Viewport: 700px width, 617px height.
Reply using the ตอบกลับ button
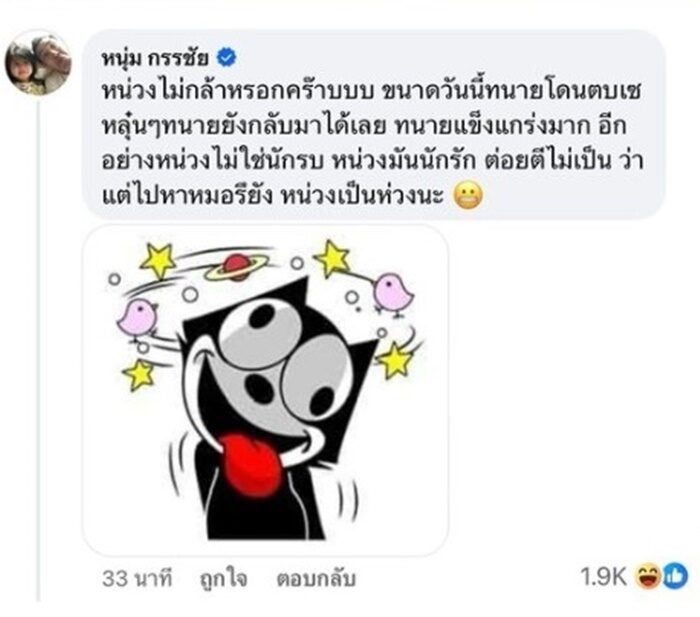pos(316,579)
